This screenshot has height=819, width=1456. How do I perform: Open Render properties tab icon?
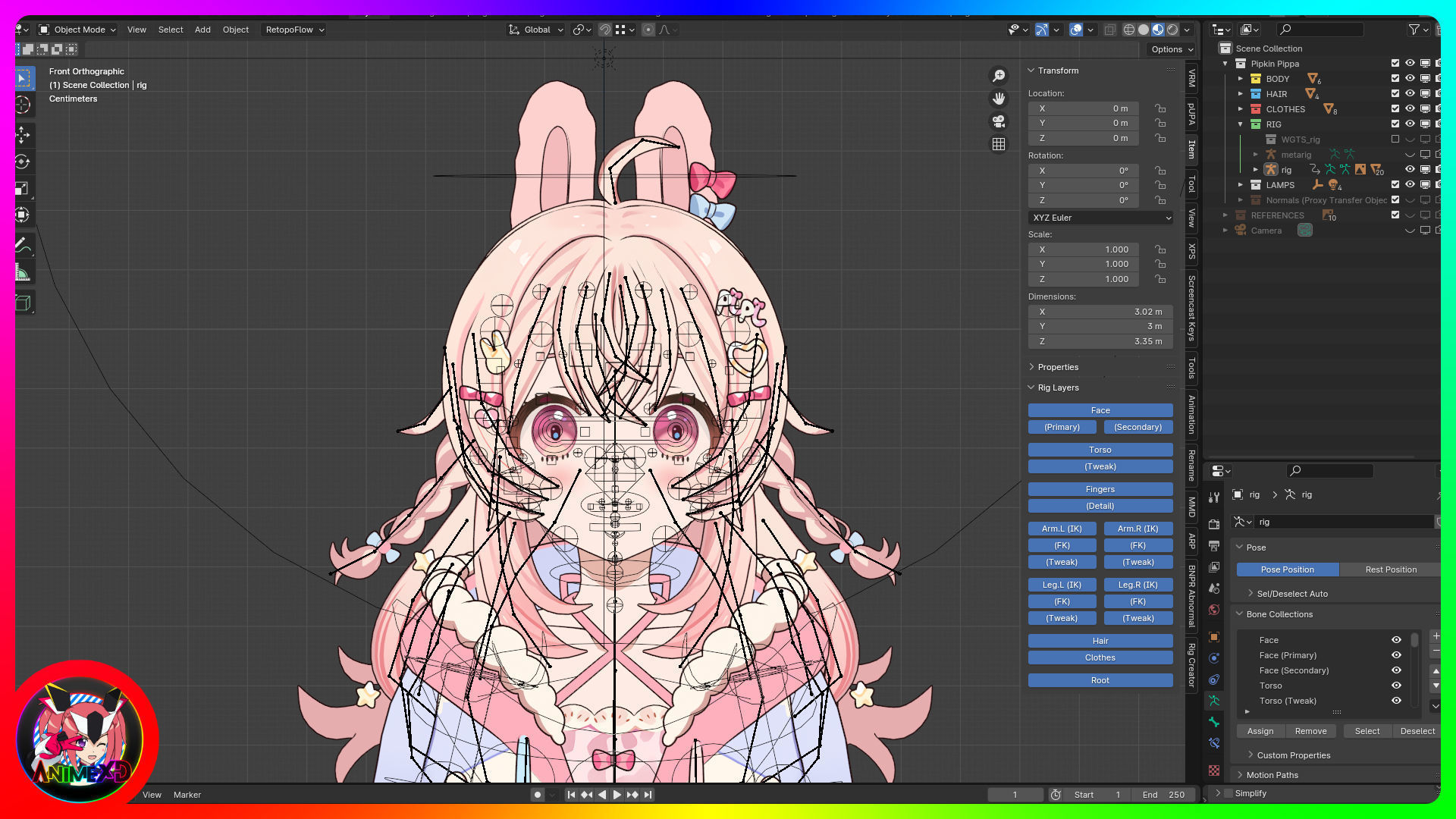pos(1214,524)
